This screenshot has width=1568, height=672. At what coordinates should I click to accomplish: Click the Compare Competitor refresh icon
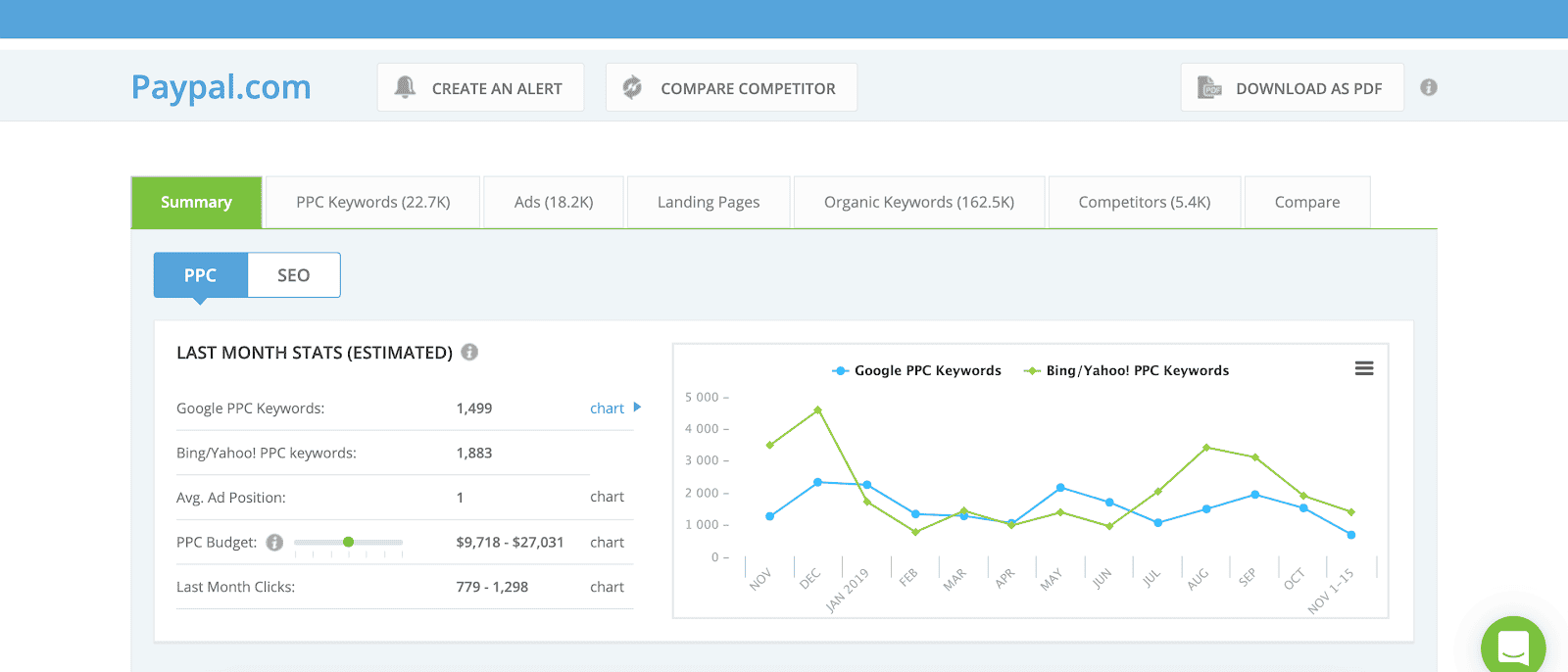point(633,87)
